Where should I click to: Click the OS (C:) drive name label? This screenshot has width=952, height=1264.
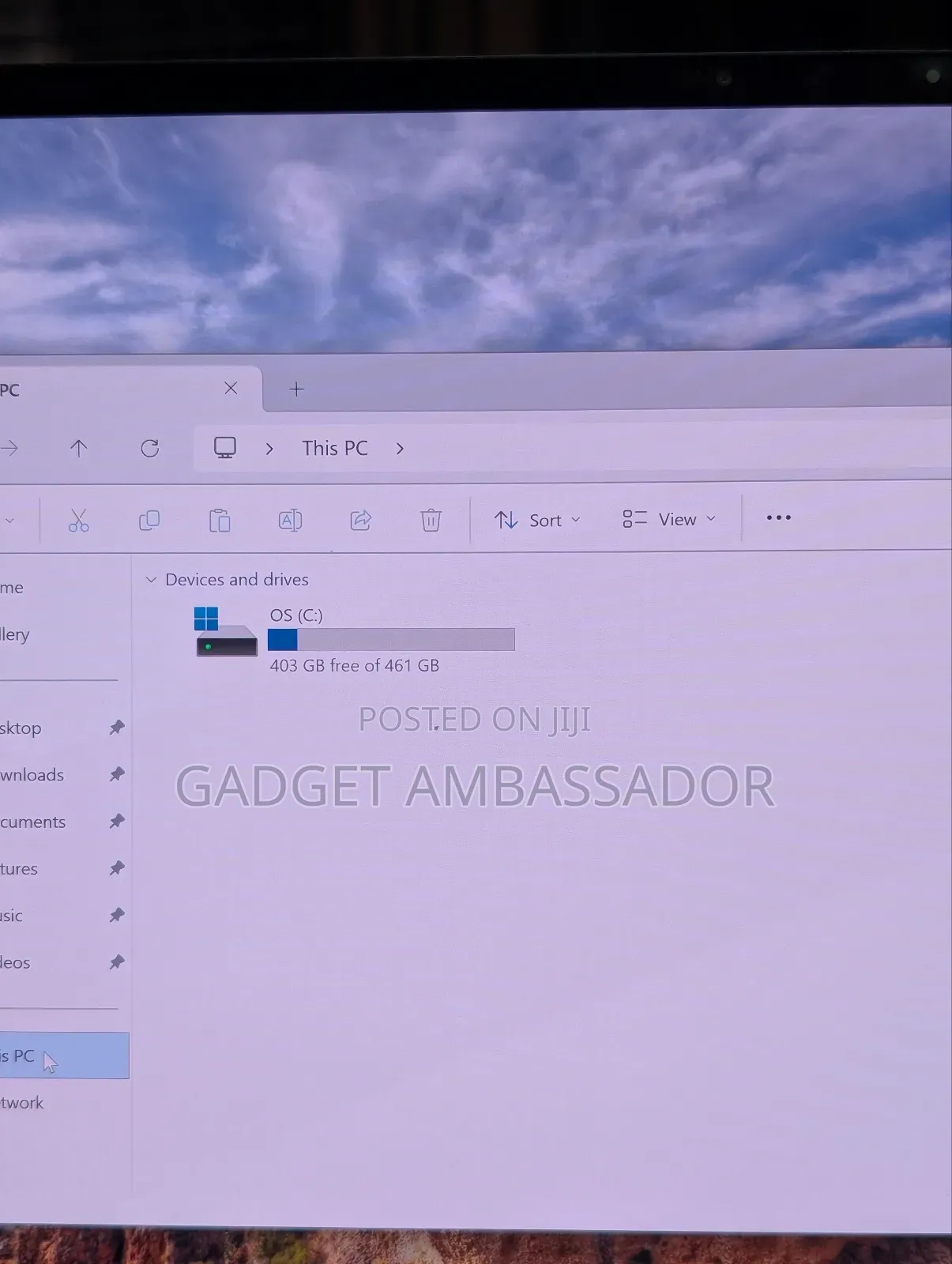[x=296, y=615]
